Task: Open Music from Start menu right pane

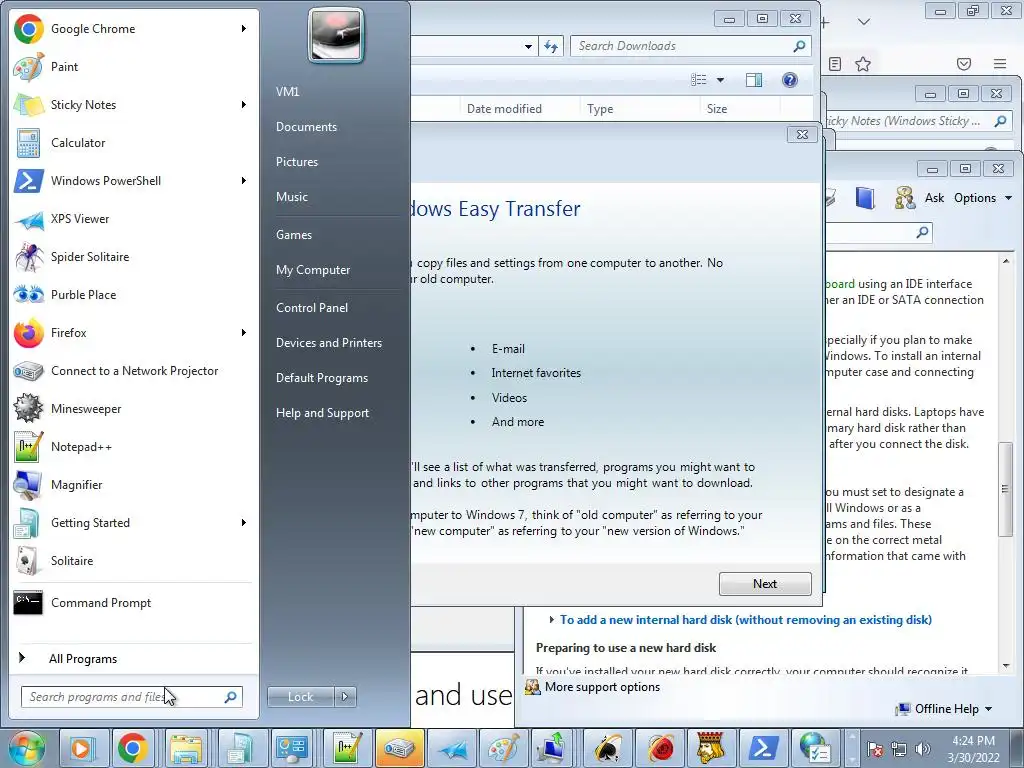Action: [x=291, y=197]
